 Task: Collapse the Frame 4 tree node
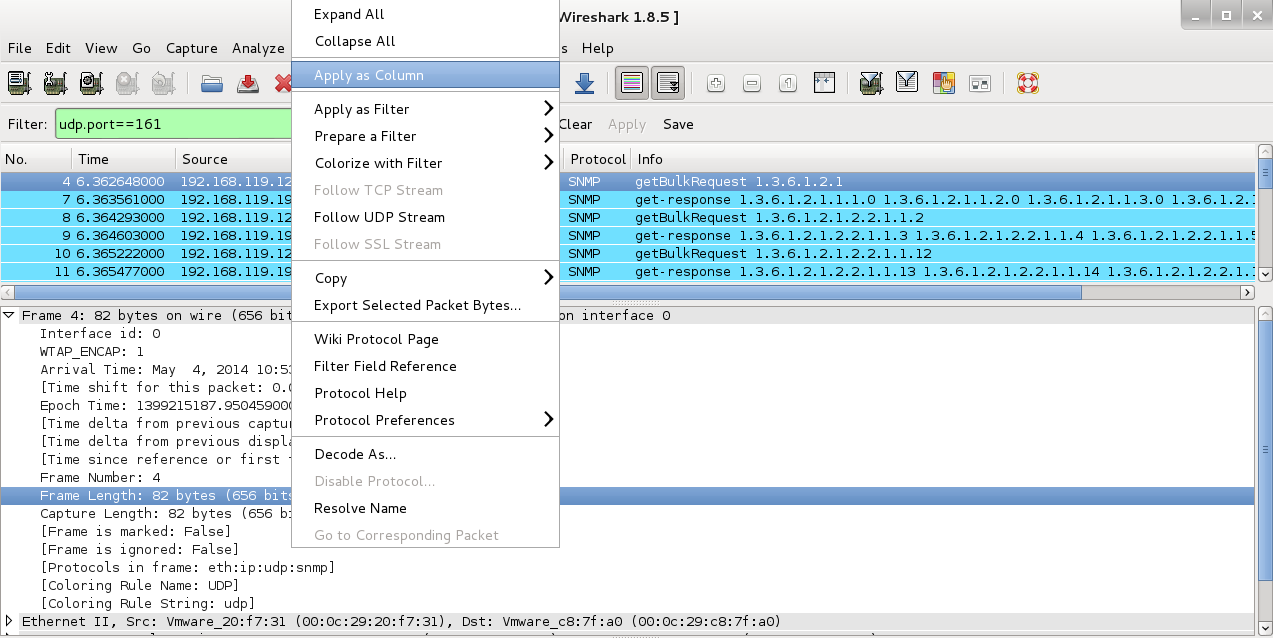(x=10, y=315)
